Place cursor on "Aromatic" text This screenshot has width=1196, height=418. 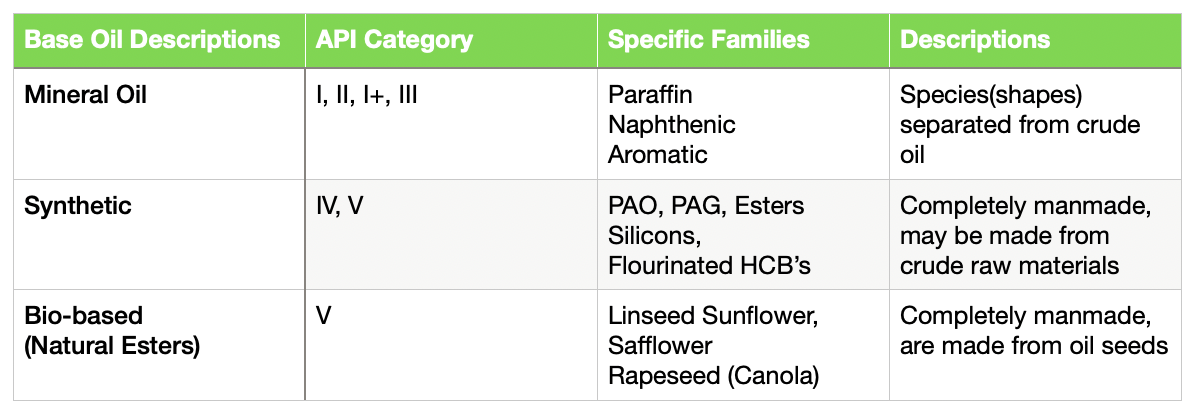click(657, 154)
